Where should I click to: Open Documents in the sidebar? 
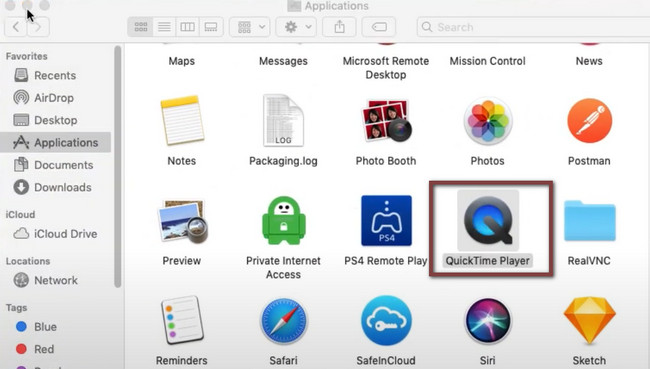tap(55, 165)
